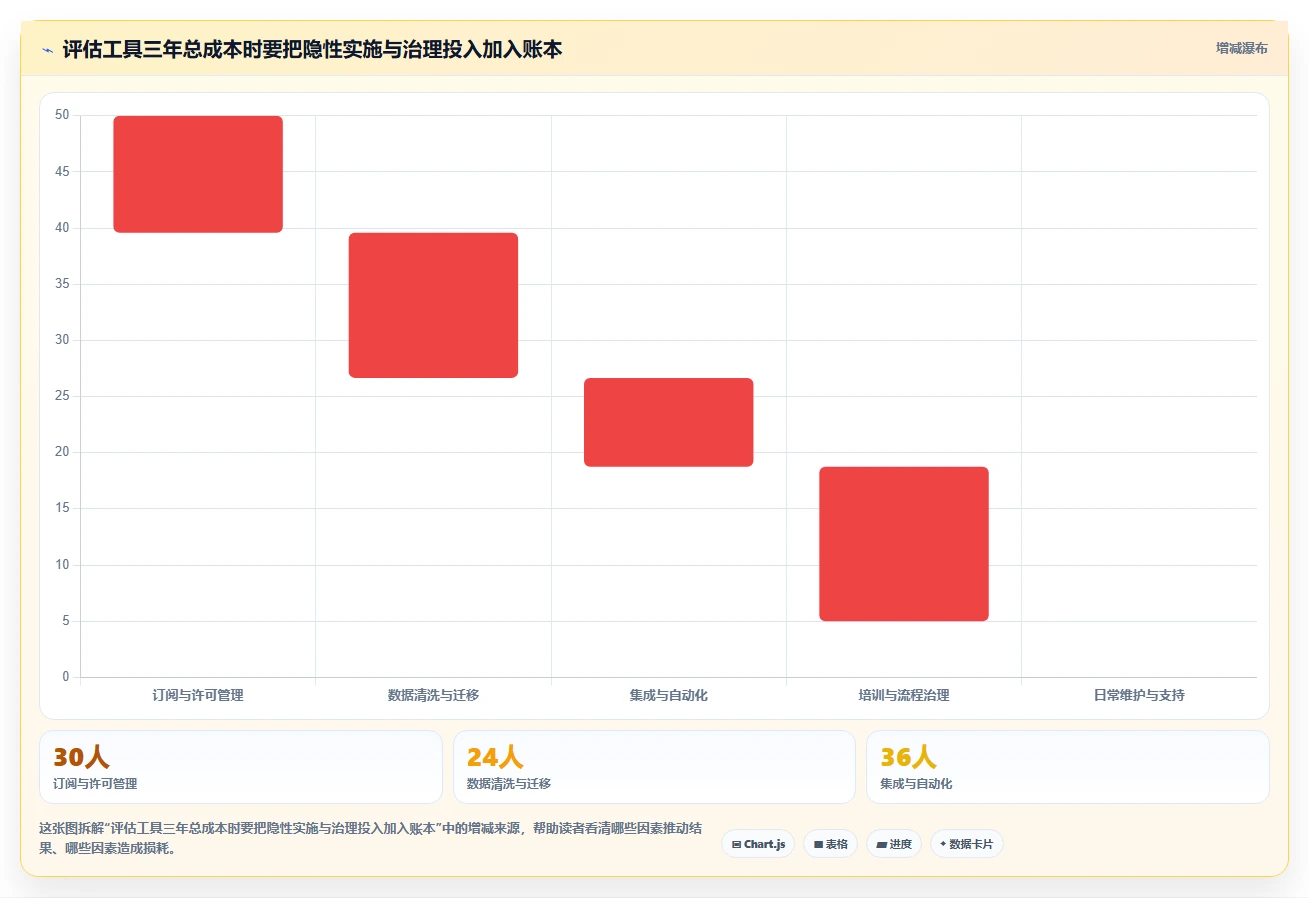
Task: Click the 培训与流程治理 x-axis label
Action: [x=904, y=695]
